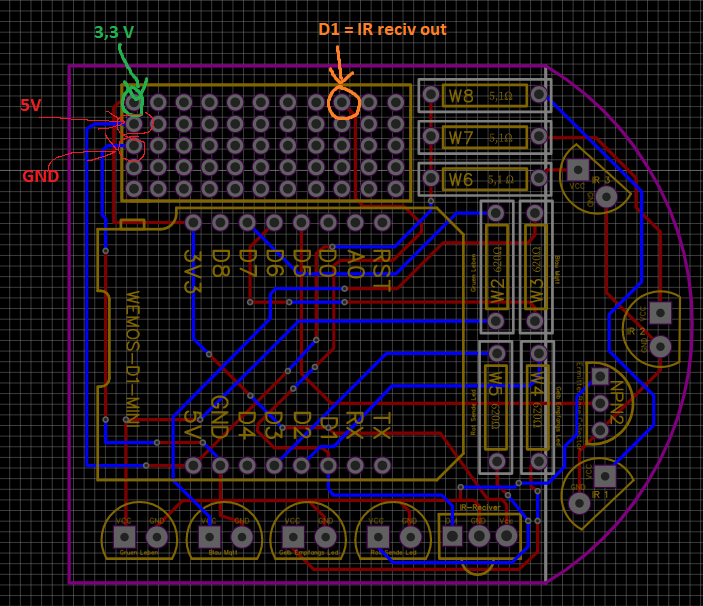The image size is (703, 606).
Task: Click the D2 pin label on Wemos
Action: tap(301, 425)
